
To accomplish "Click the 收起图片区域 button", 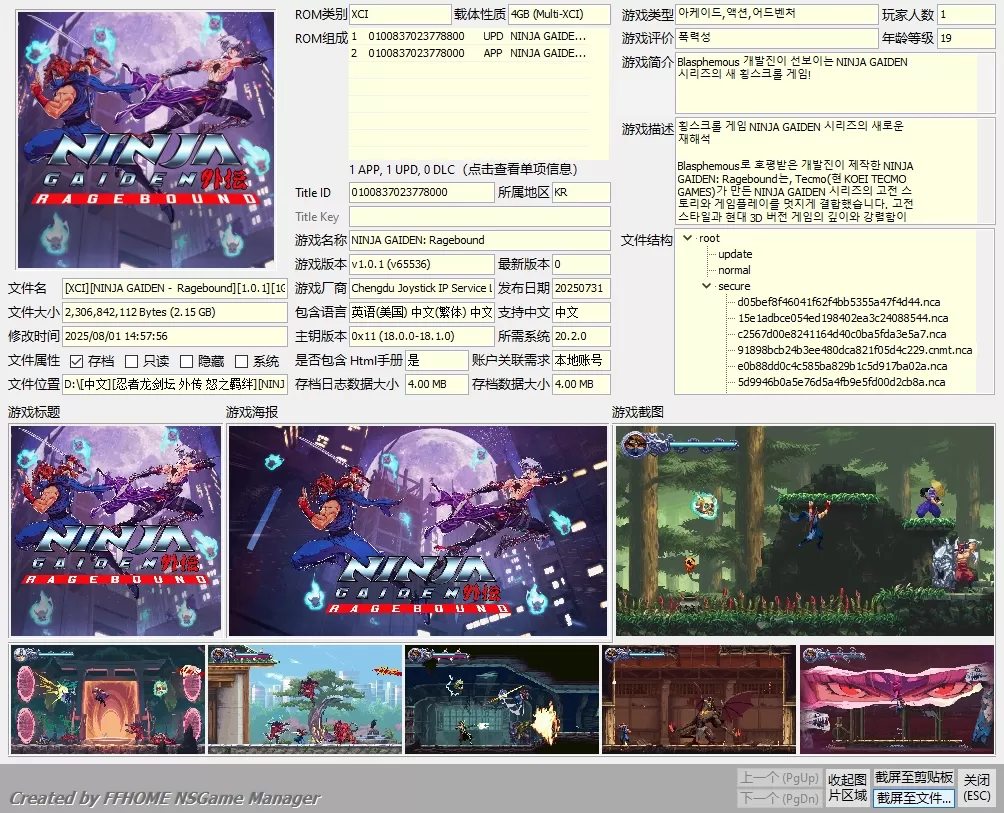I will pyautogui.click(x=846, y=785).
